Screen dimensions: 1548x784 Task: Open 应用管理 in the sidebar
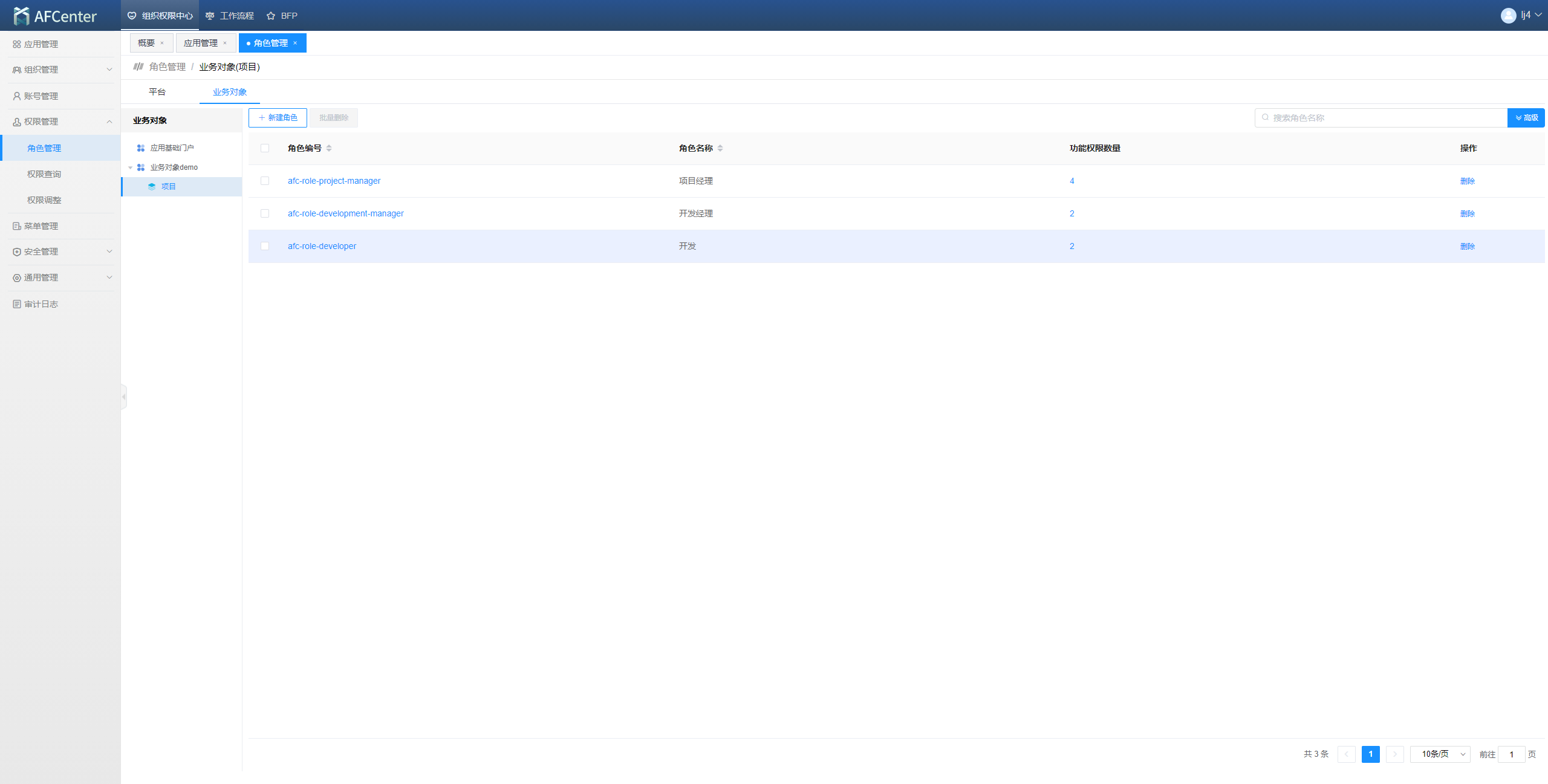41,44
